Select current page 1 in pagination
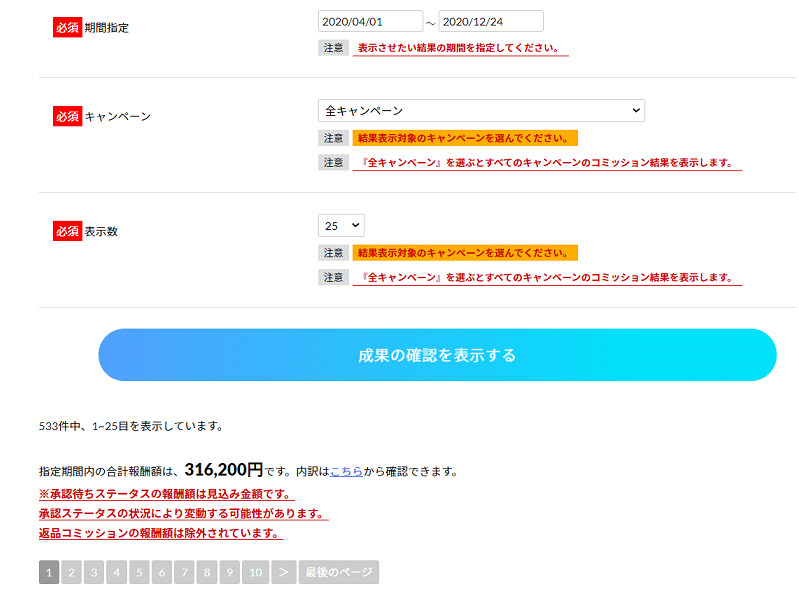 49,572
